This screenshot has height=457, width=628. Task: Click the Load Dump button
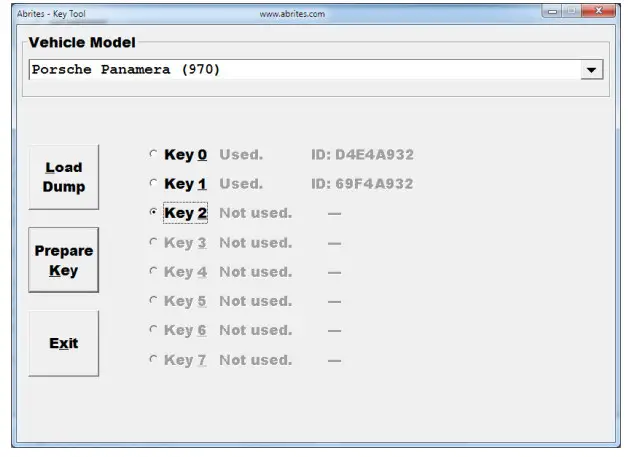point(64,177)
